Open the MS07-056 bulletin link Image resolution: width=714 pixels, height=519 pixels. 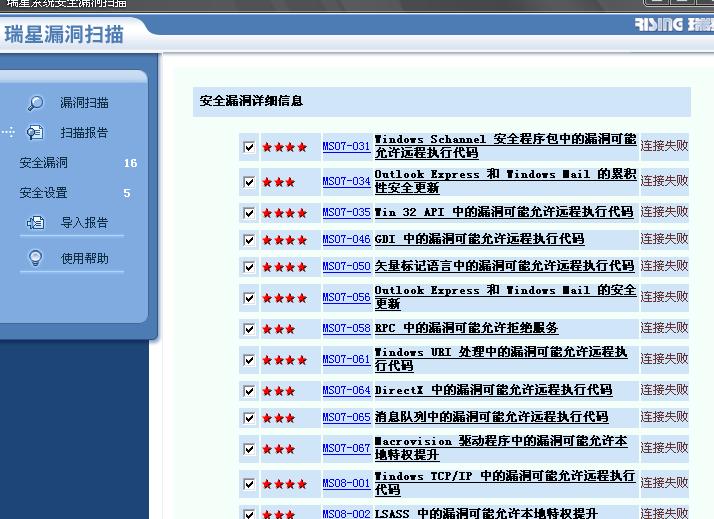click(x=346, y=297)
